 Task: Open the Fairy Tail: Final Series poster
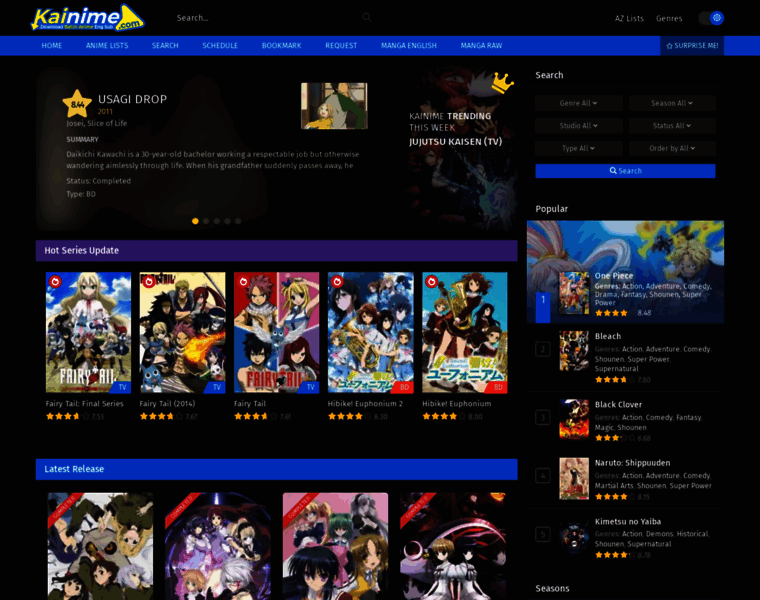[x=88, y=332]
